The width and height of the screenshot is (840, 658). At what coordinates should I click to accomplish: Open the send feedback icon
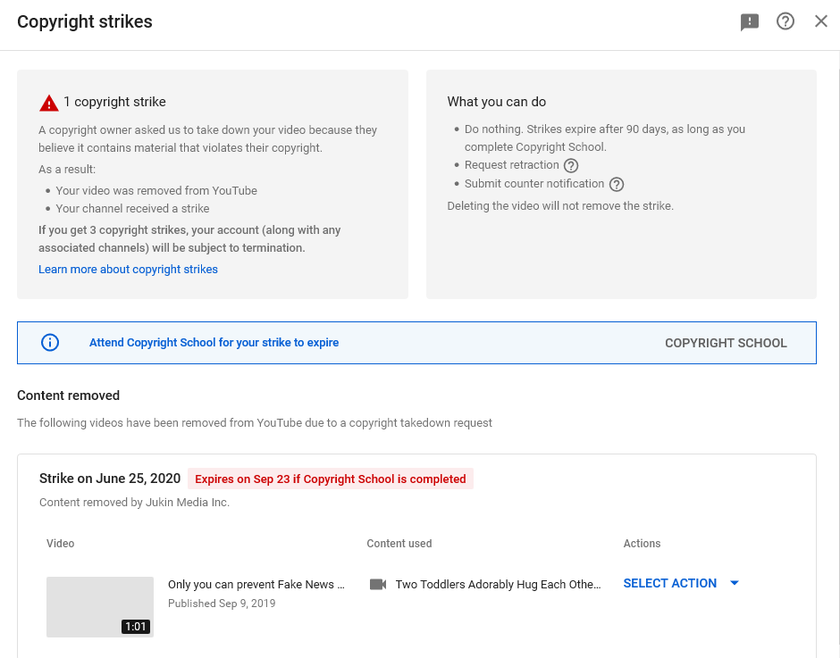[749, 22]
